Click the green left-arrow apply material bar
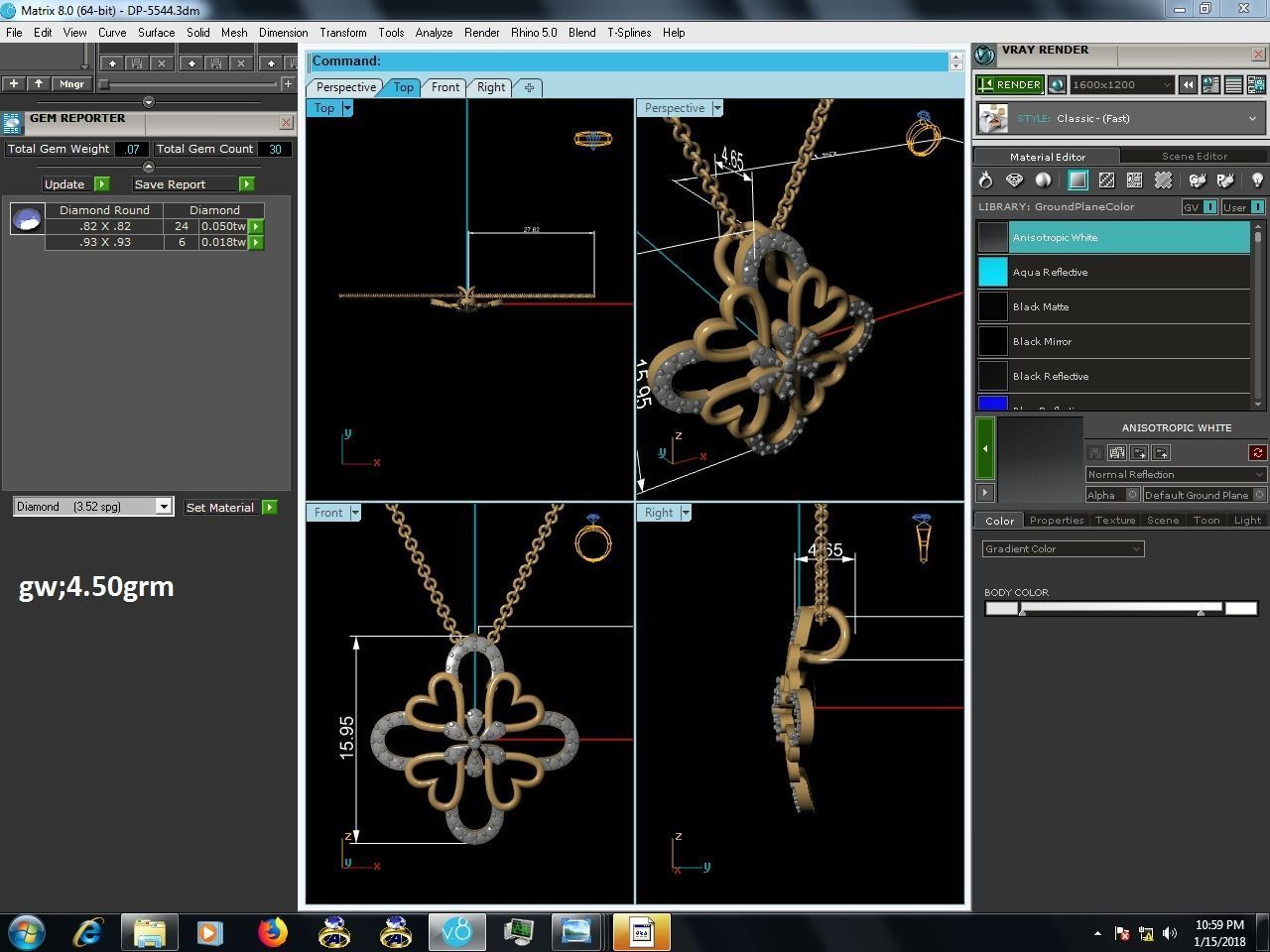Viewport: 1270px width, 952px height. (x=985, y=449)
